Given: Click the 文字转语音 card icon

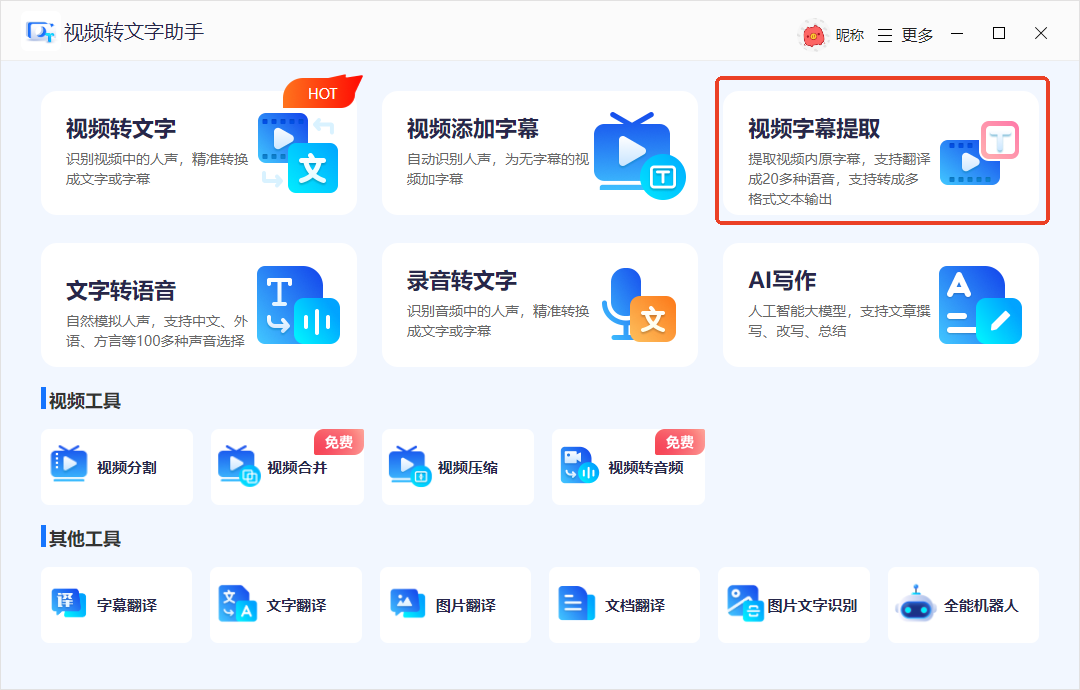Looking at the screenshot, I should tap(298, 305).
